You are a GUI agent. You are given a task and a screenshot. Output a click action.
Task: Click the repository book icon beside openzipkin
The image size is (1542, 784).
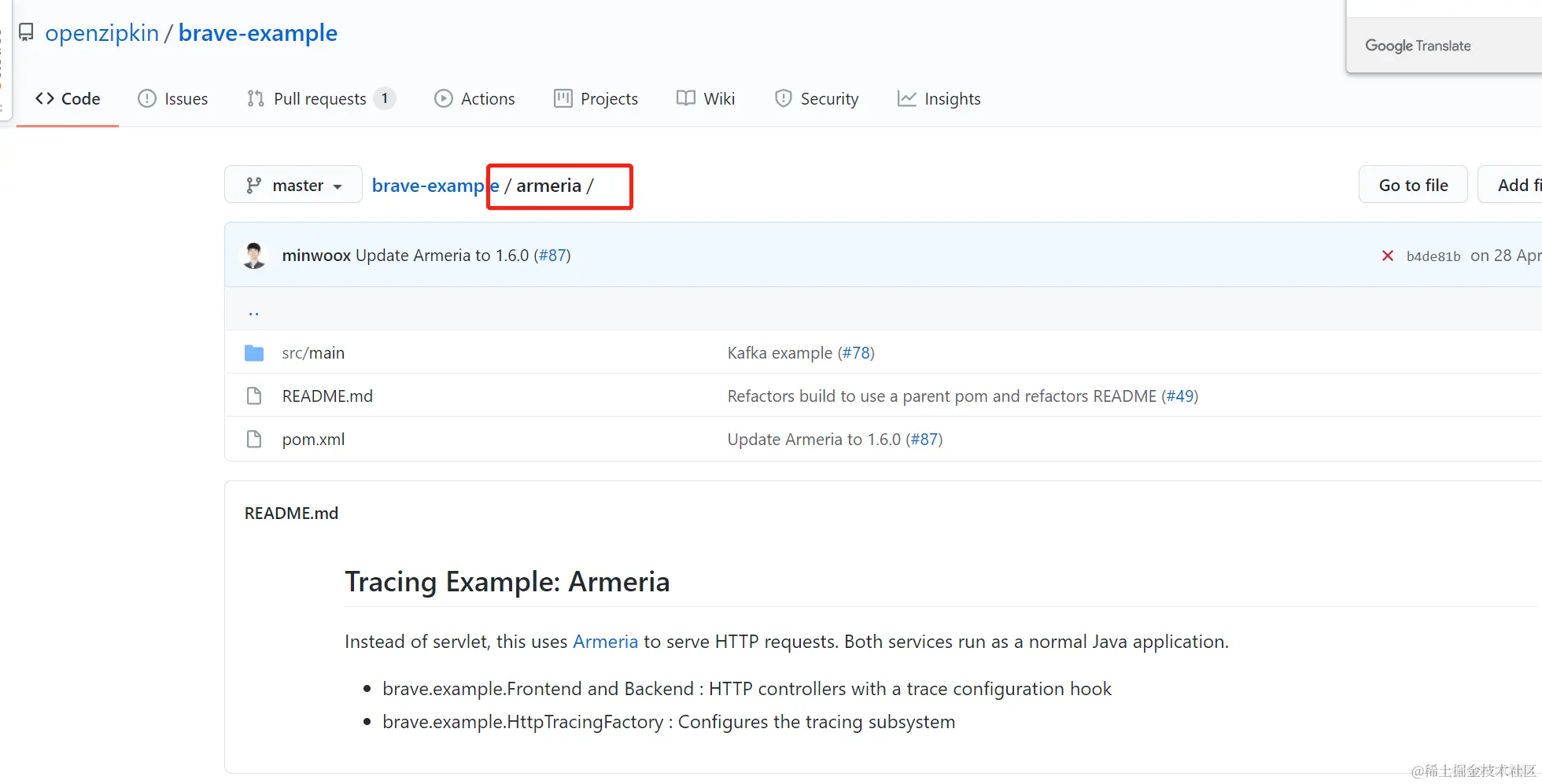coord(26,33)
